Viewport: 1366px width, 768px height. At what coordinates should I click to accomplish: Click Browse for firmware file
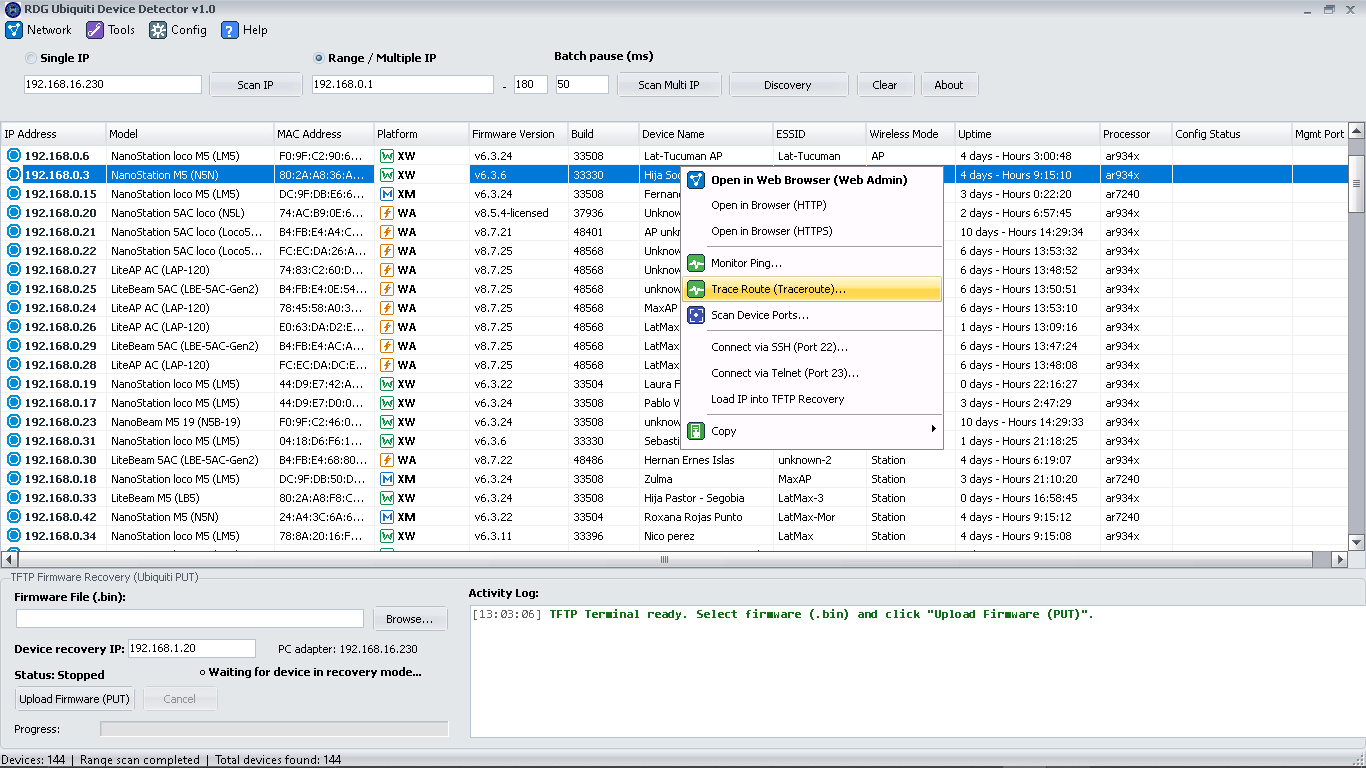point(410,619)
